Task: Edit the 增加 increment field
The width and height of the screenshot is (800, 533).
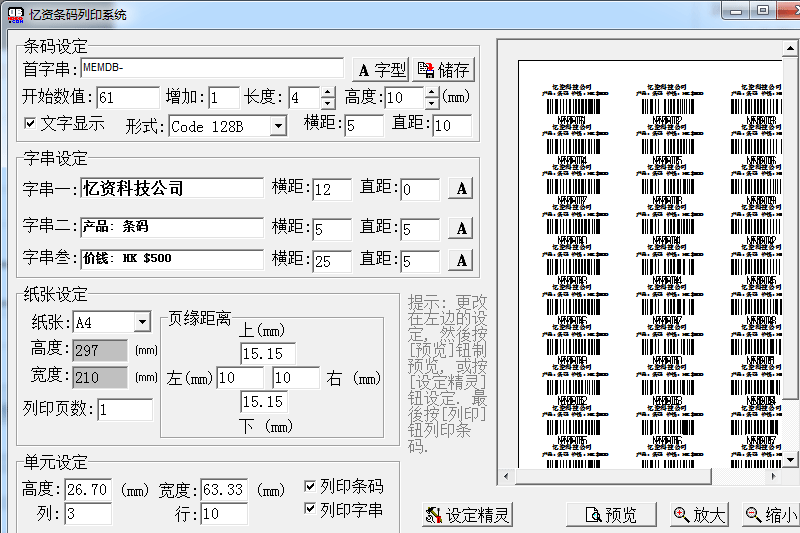Action: 223,97
